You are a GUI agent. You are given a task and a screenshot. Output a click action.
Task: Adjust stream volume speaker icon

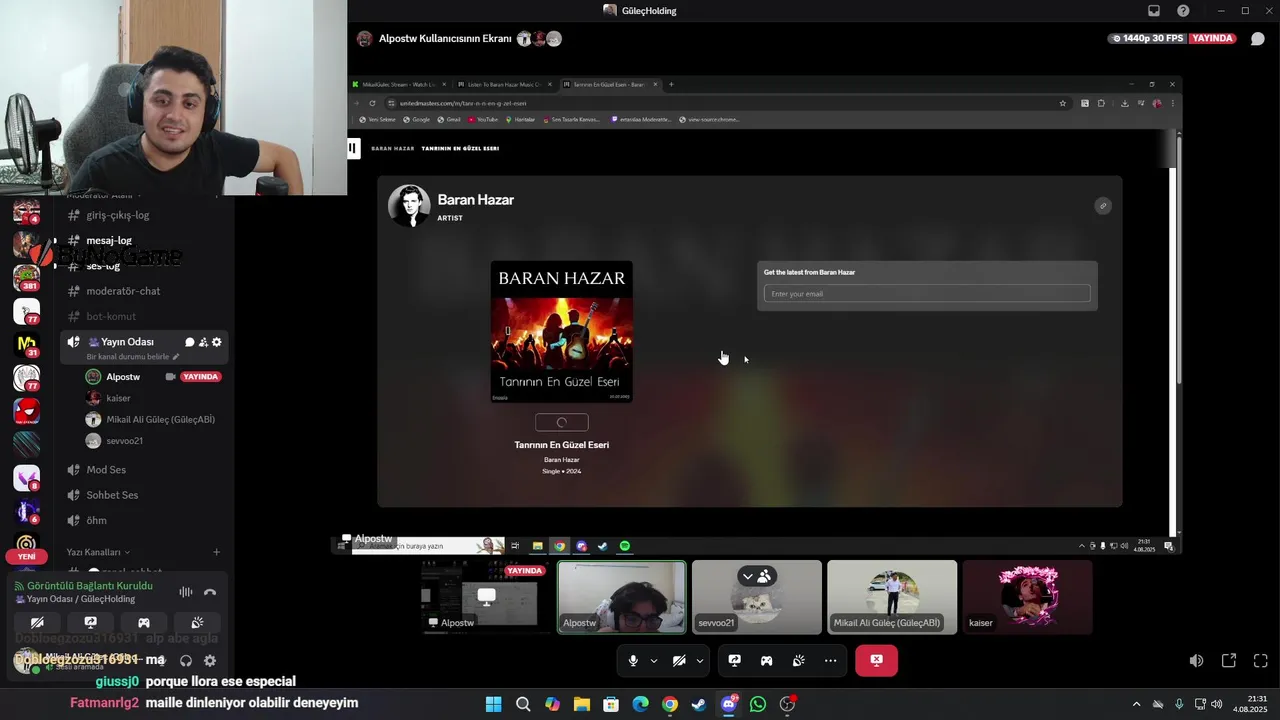click(x=1196, y=661)
